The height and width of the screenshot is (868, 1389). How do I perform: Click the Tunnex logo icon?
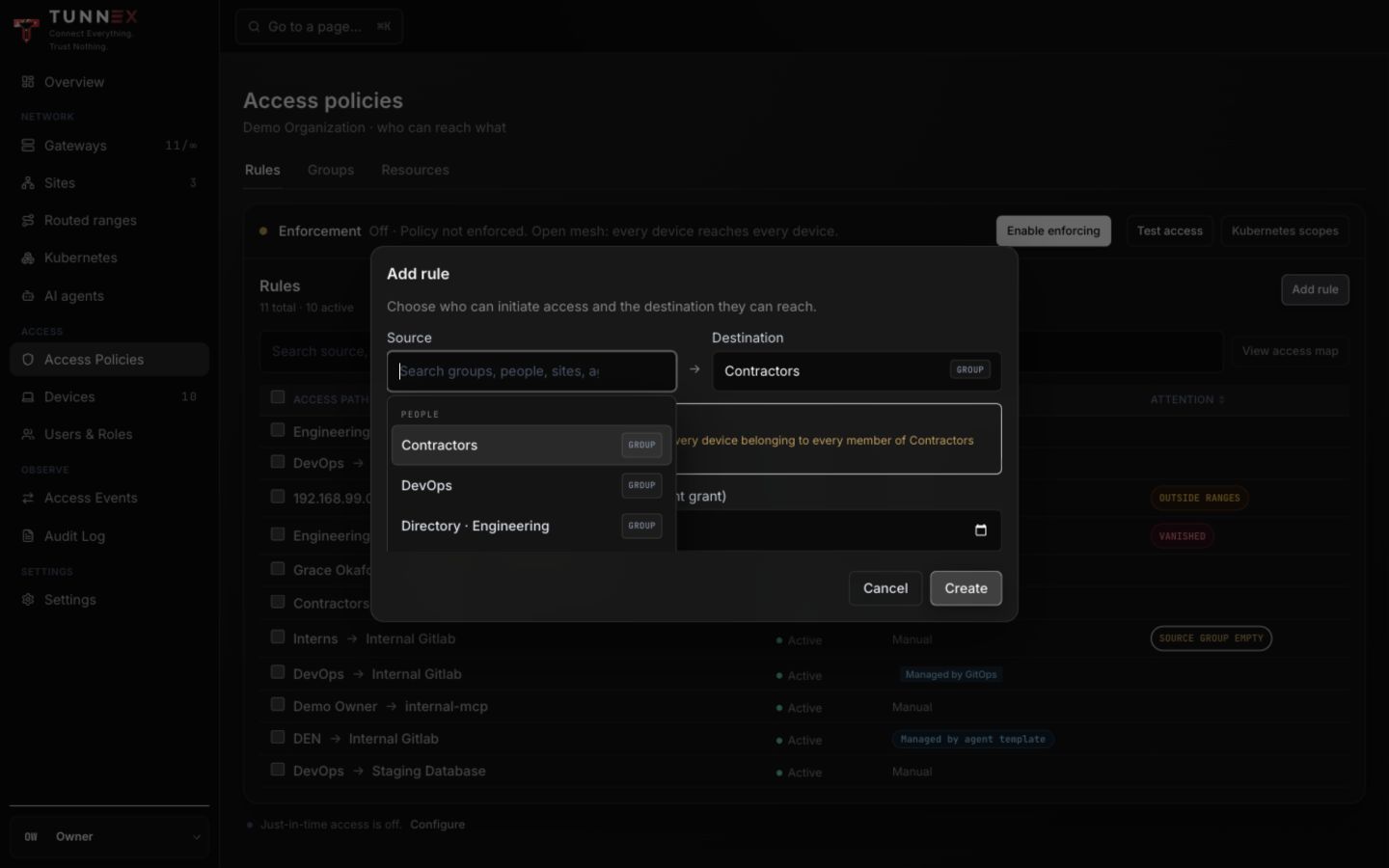coord(27,29)
